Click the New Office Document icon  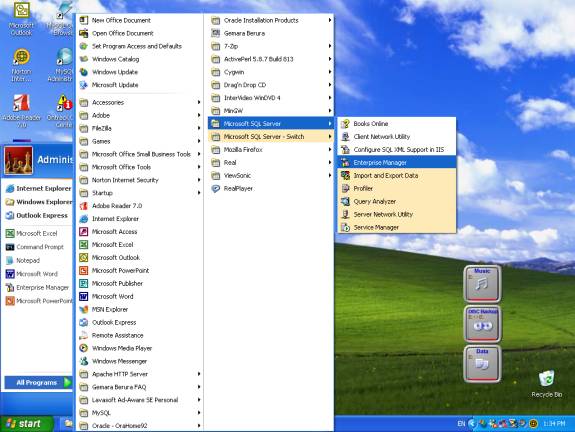(84, 20)
